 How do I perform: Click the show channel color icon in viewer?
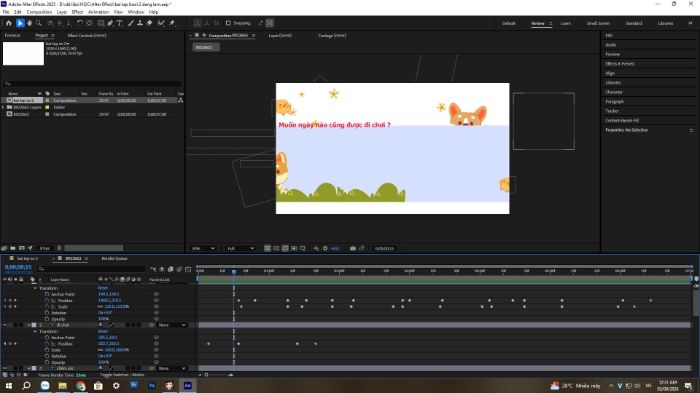point(316,248)
